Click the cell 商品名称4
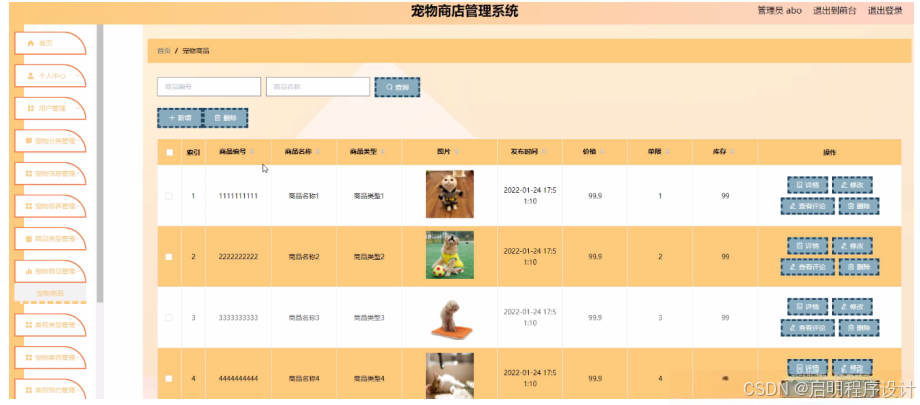The width and height of the screenshot is (920, 405). point(303,379)
